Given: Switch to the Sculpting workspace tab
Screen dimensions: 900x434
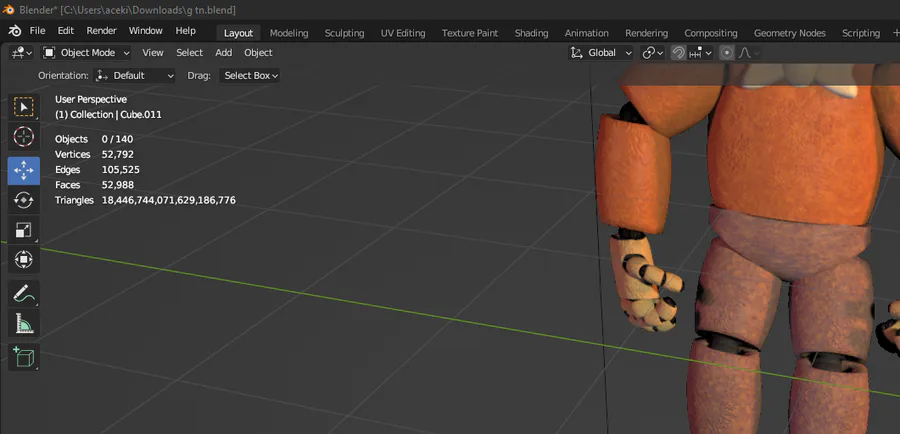Looking at the screenshot, I should tap(344, 33).
